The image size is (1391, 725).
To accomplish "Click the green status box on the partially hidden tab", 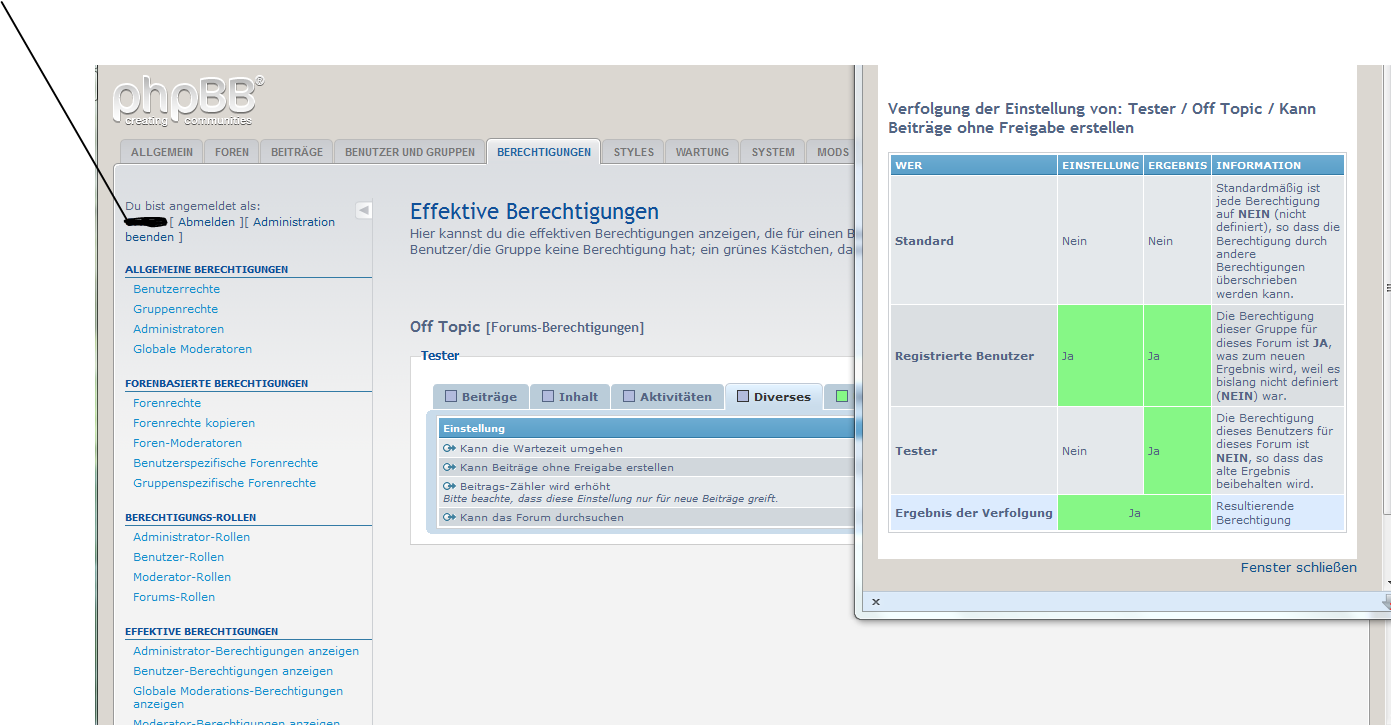I will [x=842, y=396].
